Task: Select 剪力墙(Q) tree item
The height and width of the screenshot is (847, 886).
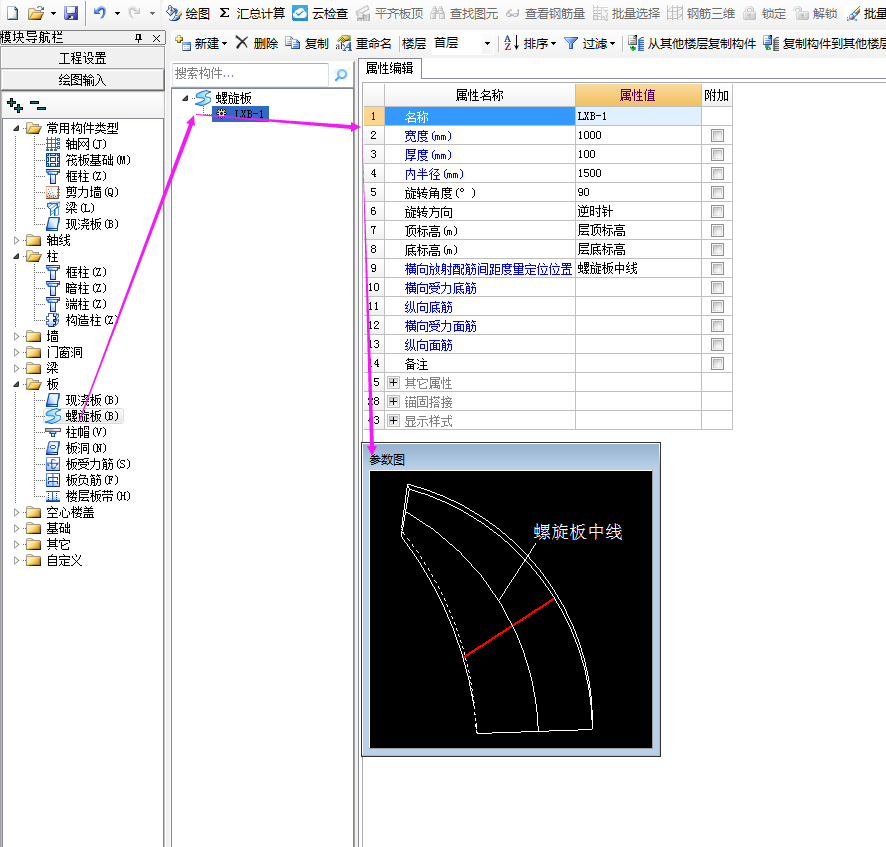Action: [x=82, y=192]
